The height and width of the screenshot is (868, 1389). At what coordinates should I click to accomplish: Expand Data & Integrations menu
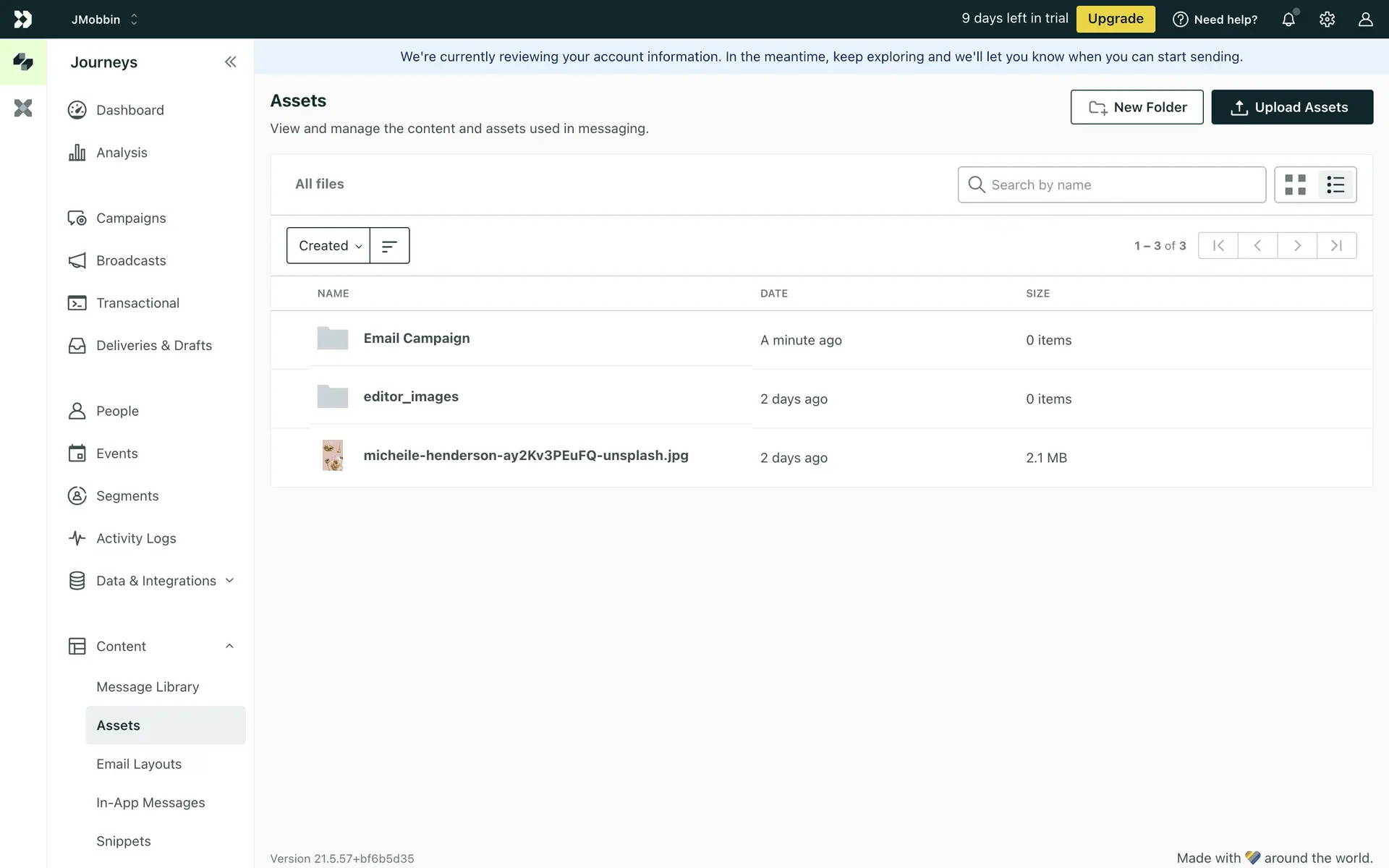point(229,581)
